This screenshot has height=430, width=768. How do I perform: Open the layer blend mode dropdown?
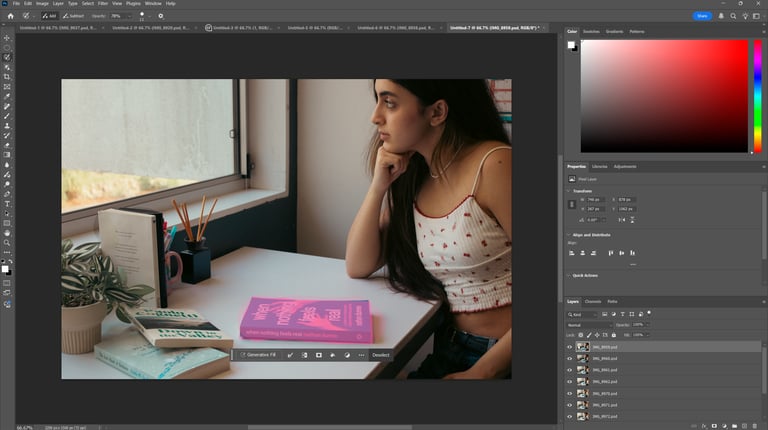[x=590, y=325]
